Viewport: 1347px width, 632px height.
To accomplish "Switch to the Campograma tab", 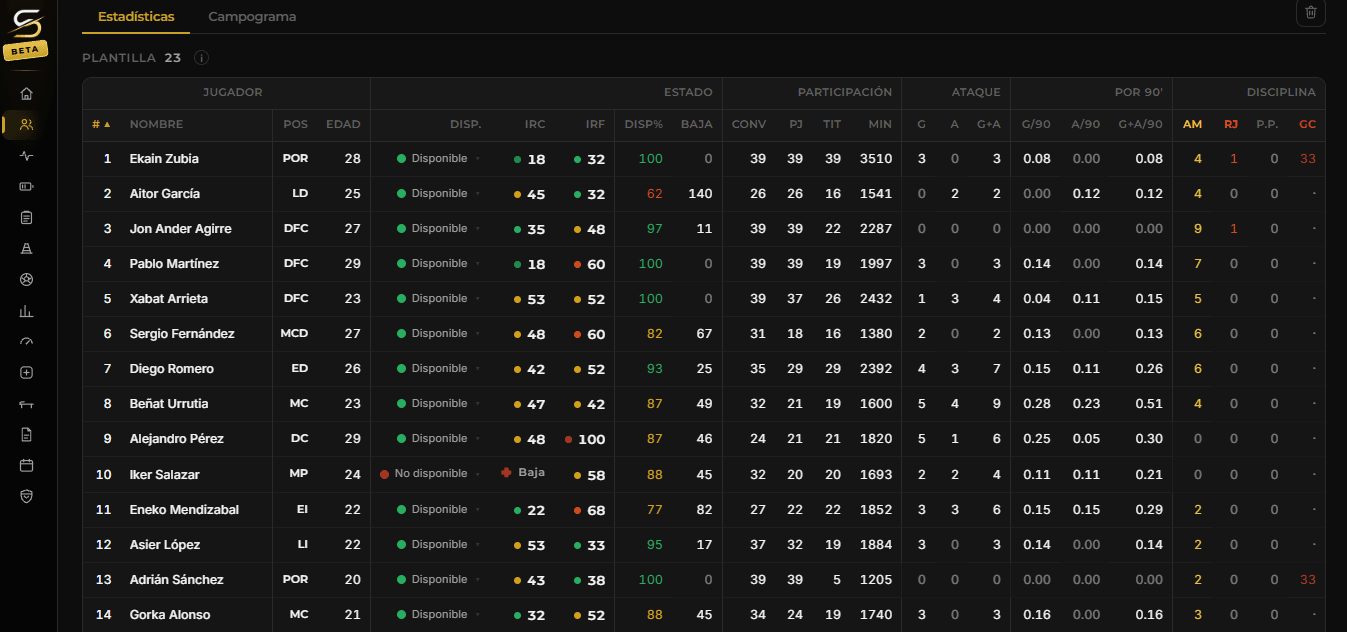I will 252,17.
